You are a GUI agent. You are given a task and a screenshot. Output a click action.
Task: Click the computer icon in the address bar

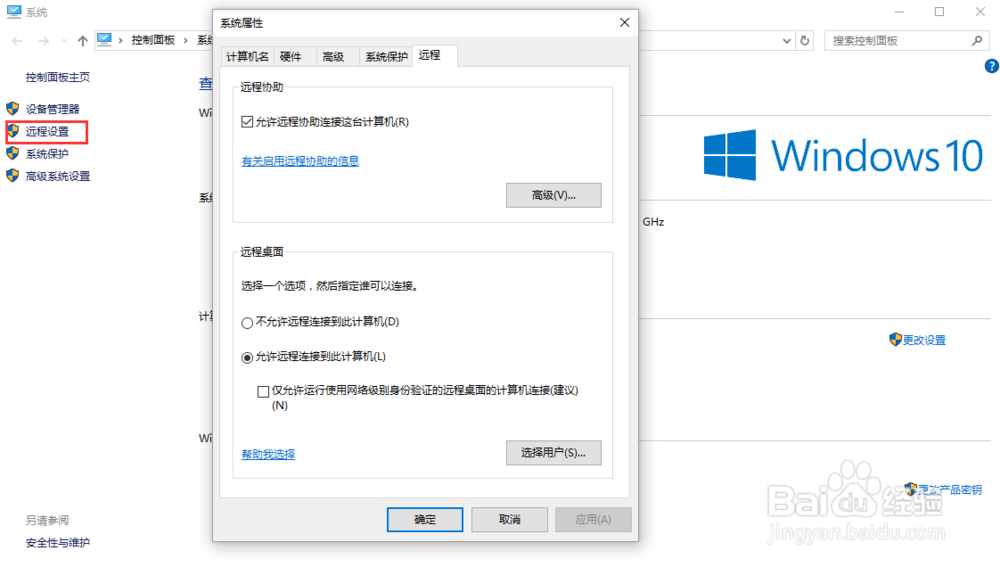tap(104, 40)
